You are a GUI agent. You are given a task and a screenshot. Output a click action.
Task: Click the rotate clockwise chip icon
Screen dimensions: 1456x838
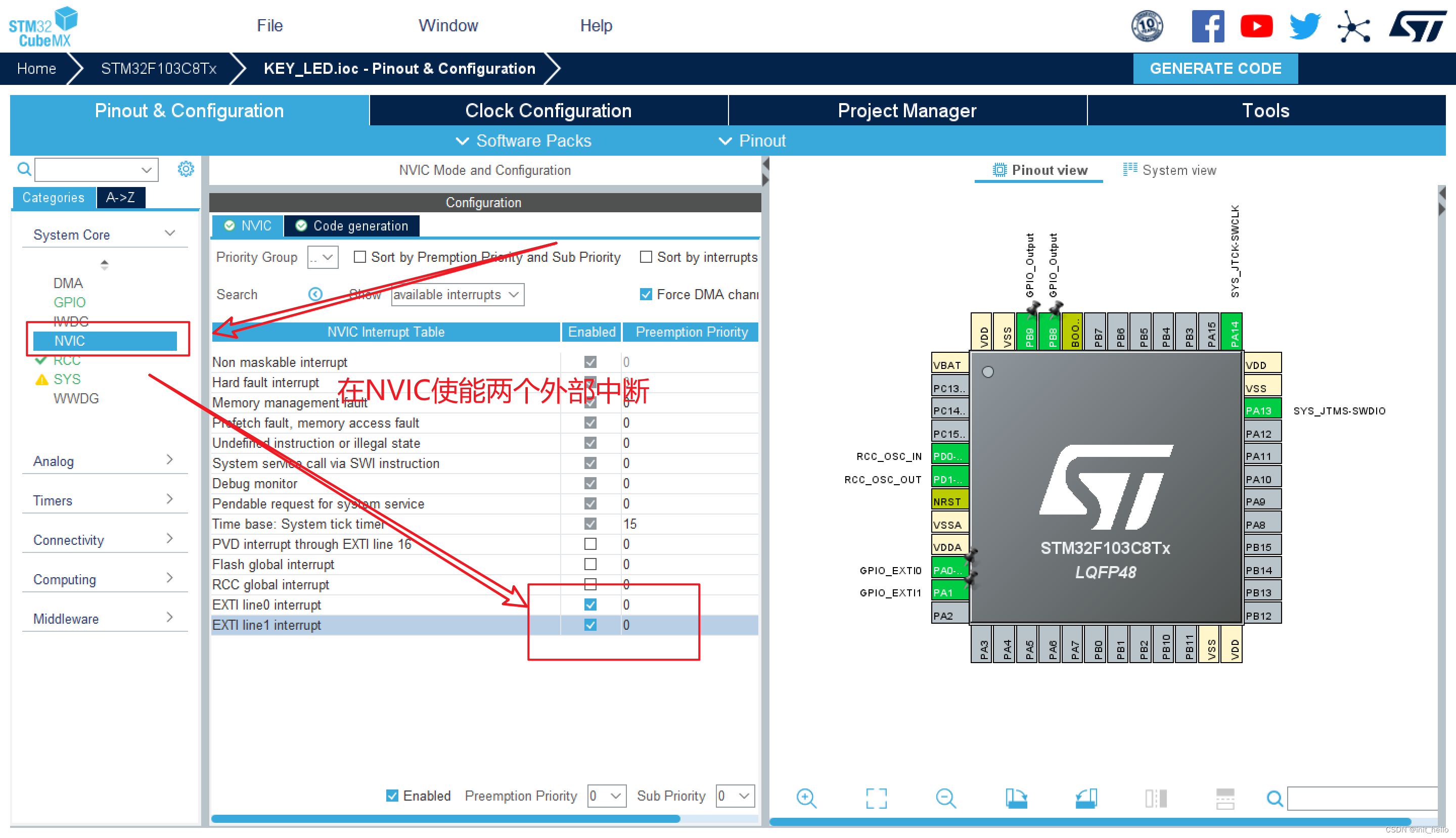1016,798
